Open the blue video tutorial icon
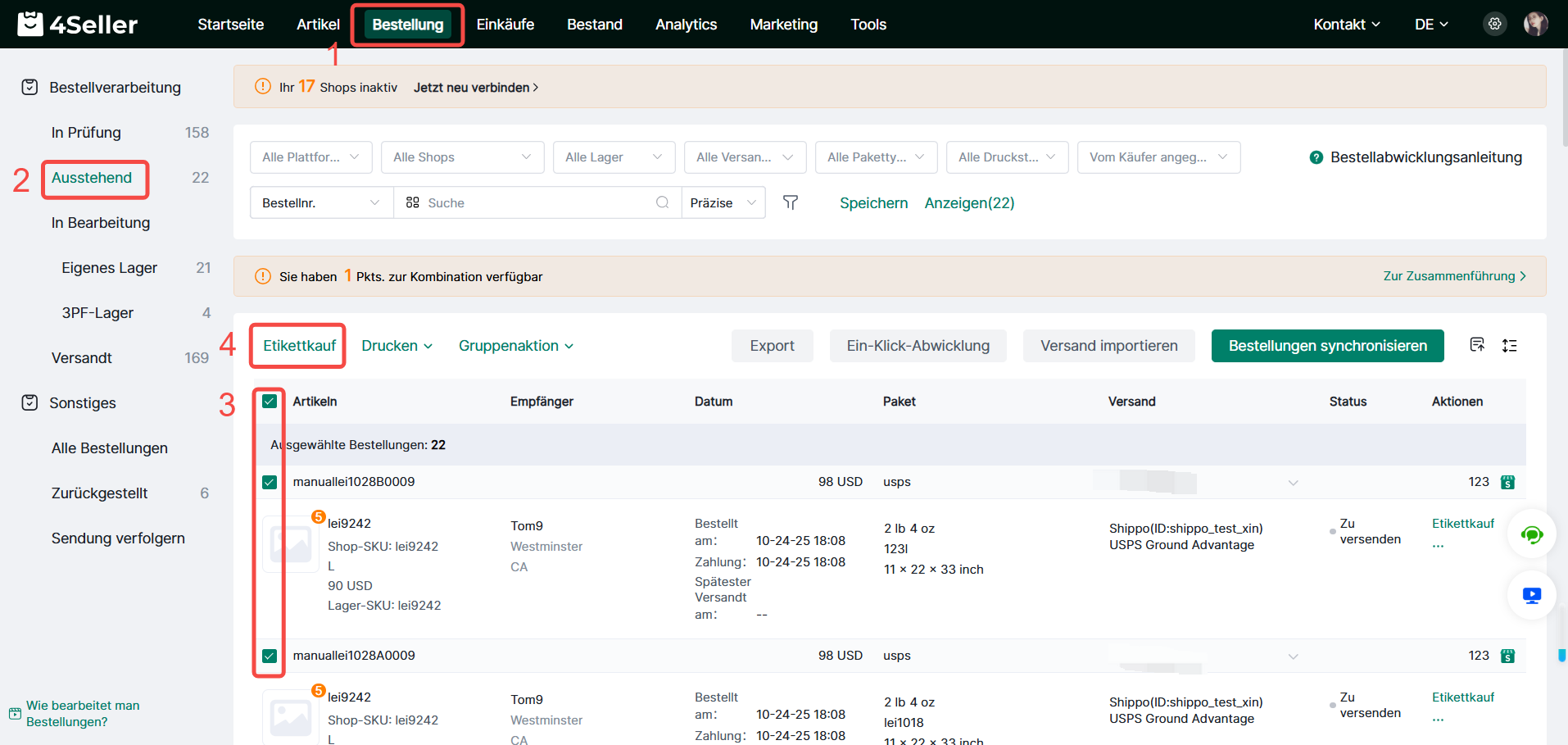Viewport: 1568px width, 745px height. 1531,595
